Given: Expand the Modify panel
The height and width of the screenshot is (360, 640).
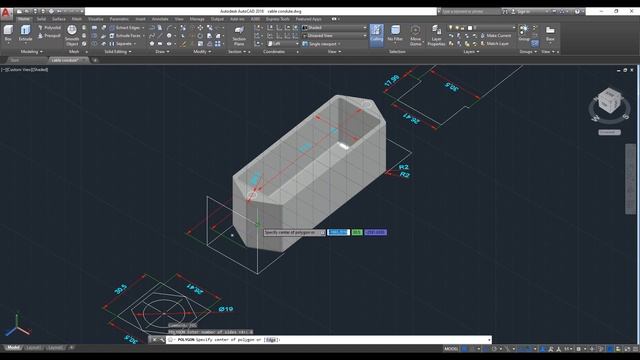Looking at the screenshot, I should click(x=202, y=52).
